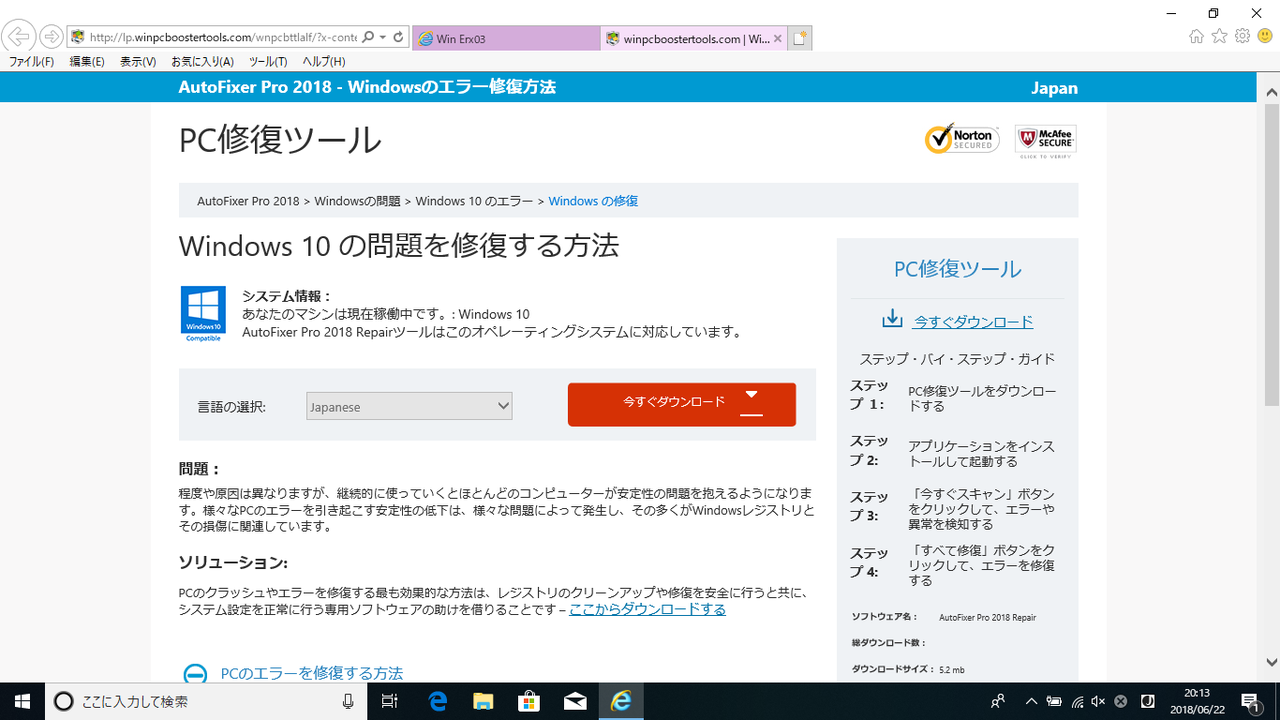Screen dimensions: 1280x720
Task: Click the smiley feedback icon
Action: [1265, 37]
